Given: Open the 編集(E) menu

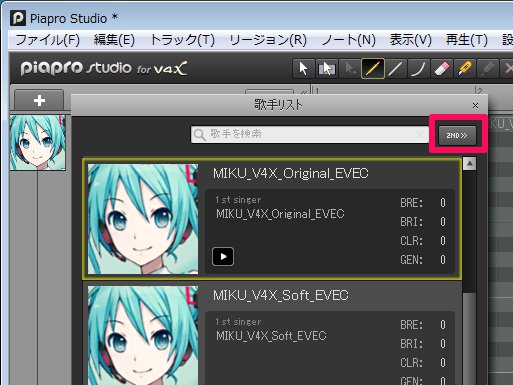Looking at the screenshot, I should pyautogui.click(x=114, y=40).
